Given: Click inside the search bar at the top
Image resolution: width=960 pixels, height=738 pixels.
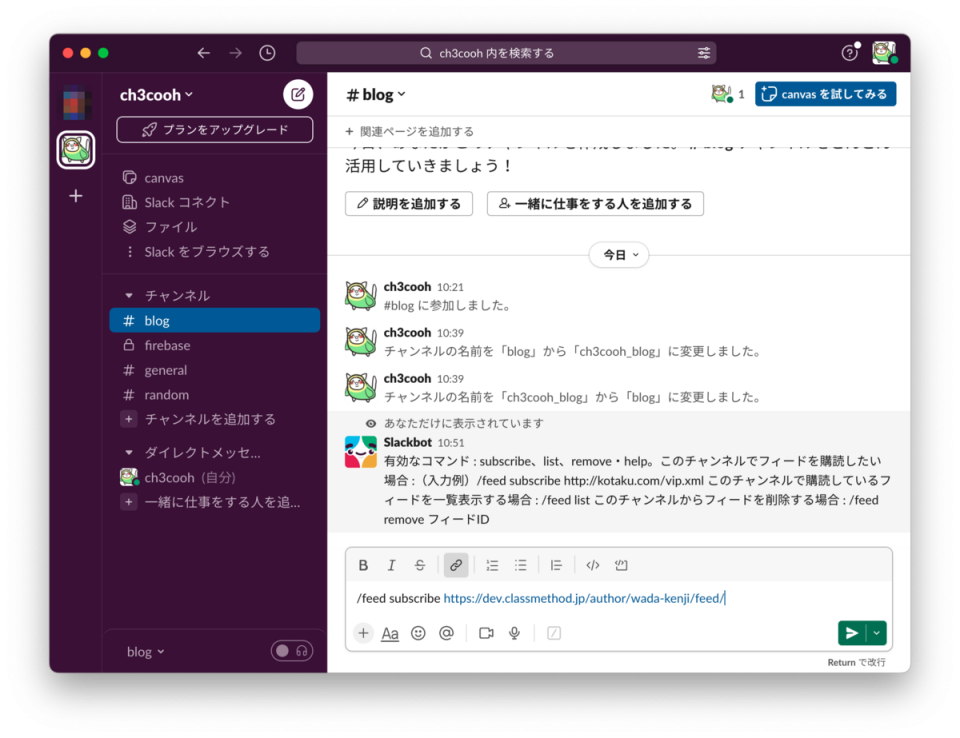Looking at the screenshot, I should pyautogui.click(x=500, y=52).
